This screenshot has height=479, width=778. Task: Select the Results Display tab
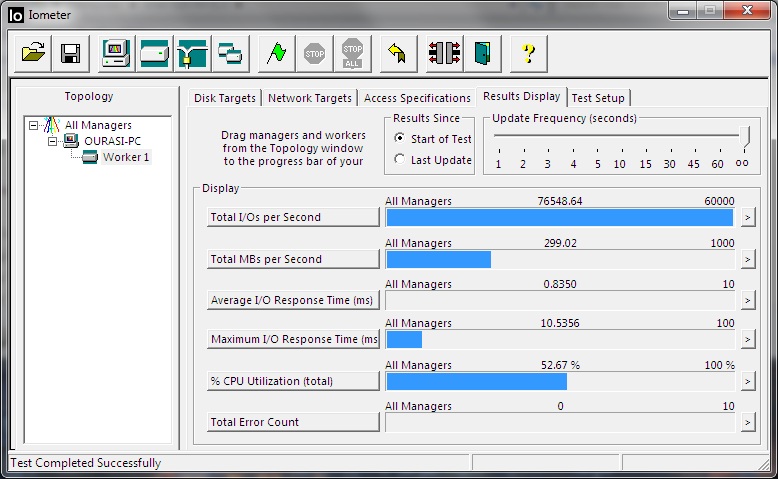pyautogui.click(x=521, y=96)
